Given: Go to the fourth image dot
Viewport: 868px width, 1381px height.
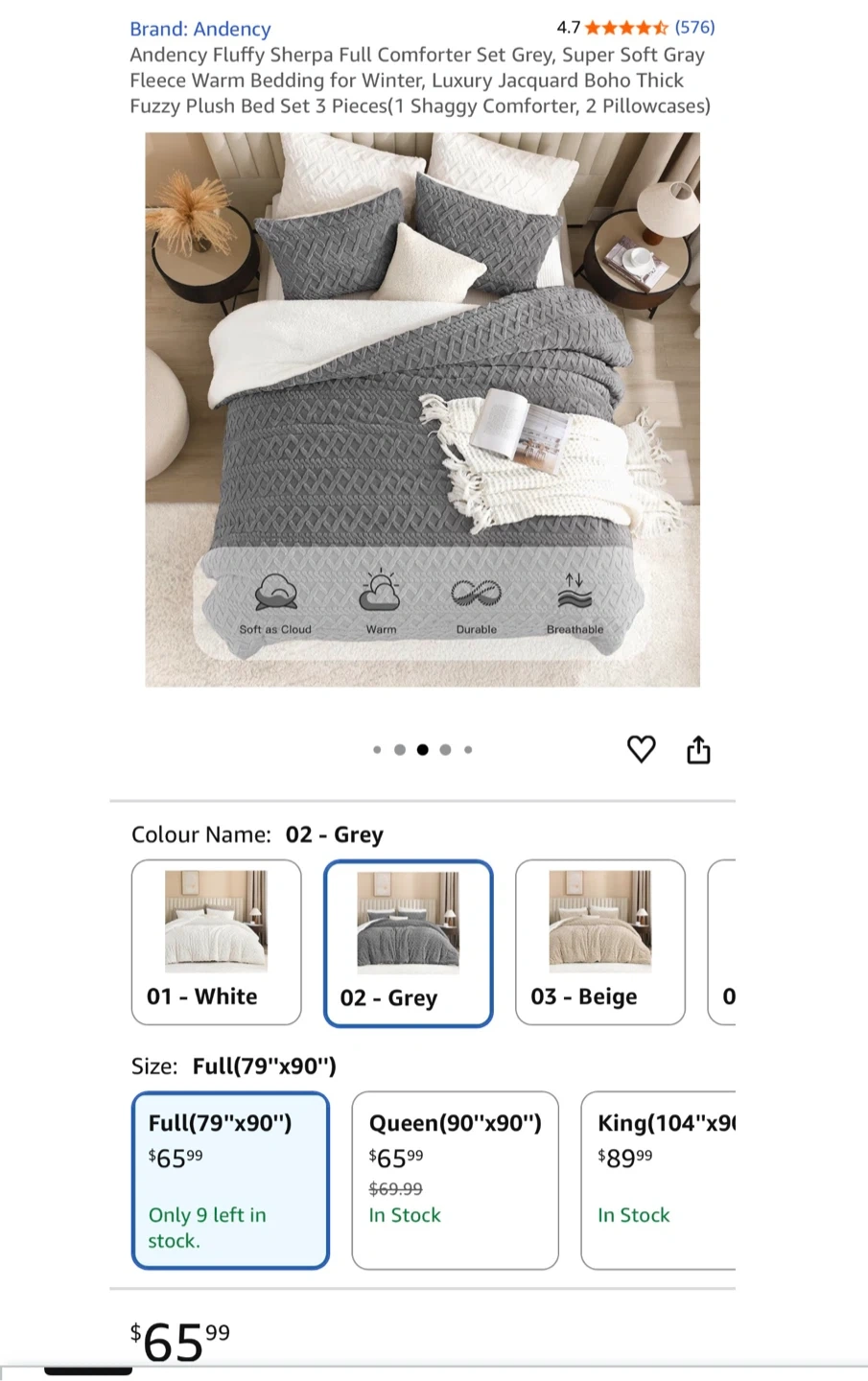Looking at the screenshot, I should click(445, 750).
